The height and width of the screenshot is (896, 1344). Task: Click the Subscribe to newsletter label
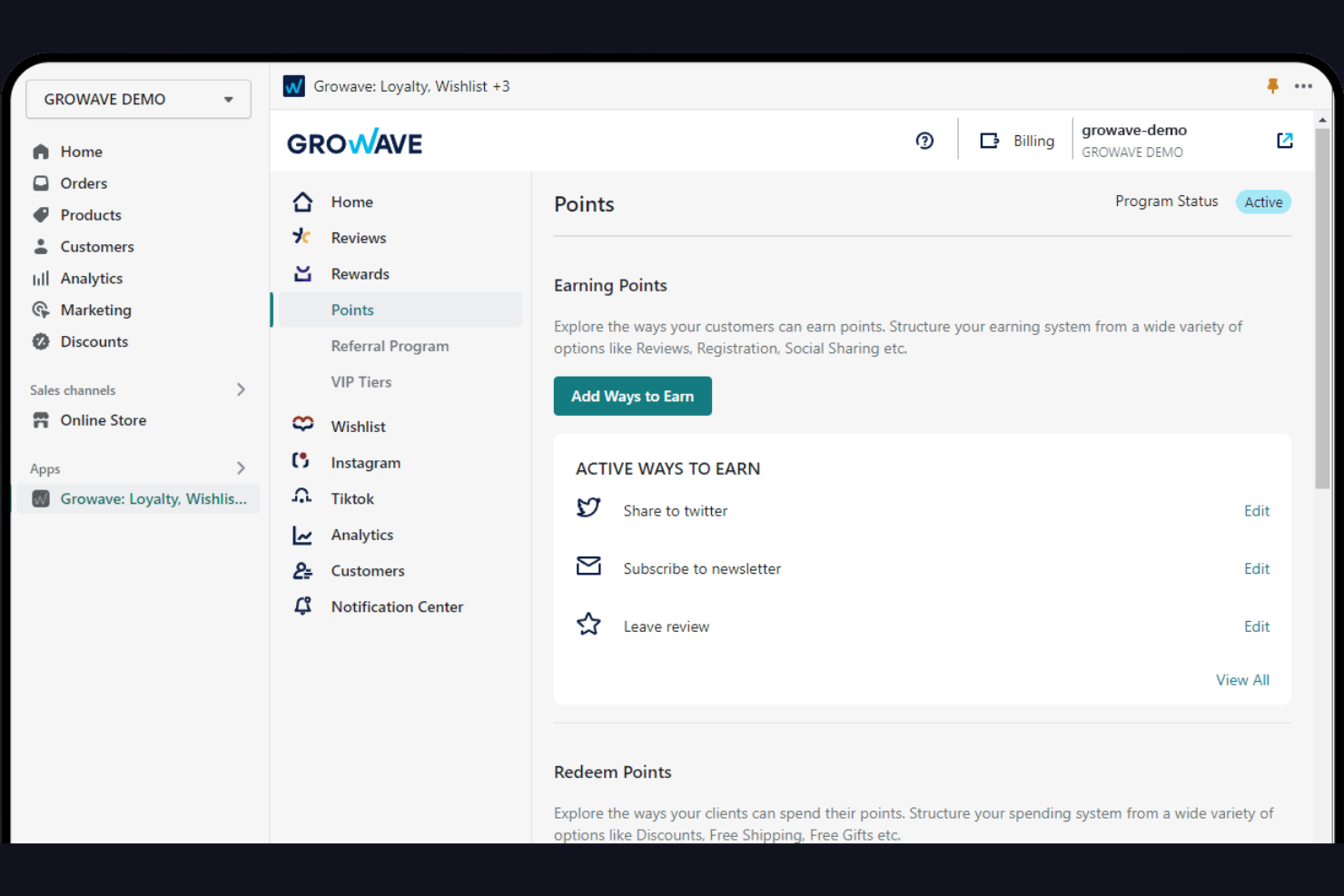[x=702, y=569]
